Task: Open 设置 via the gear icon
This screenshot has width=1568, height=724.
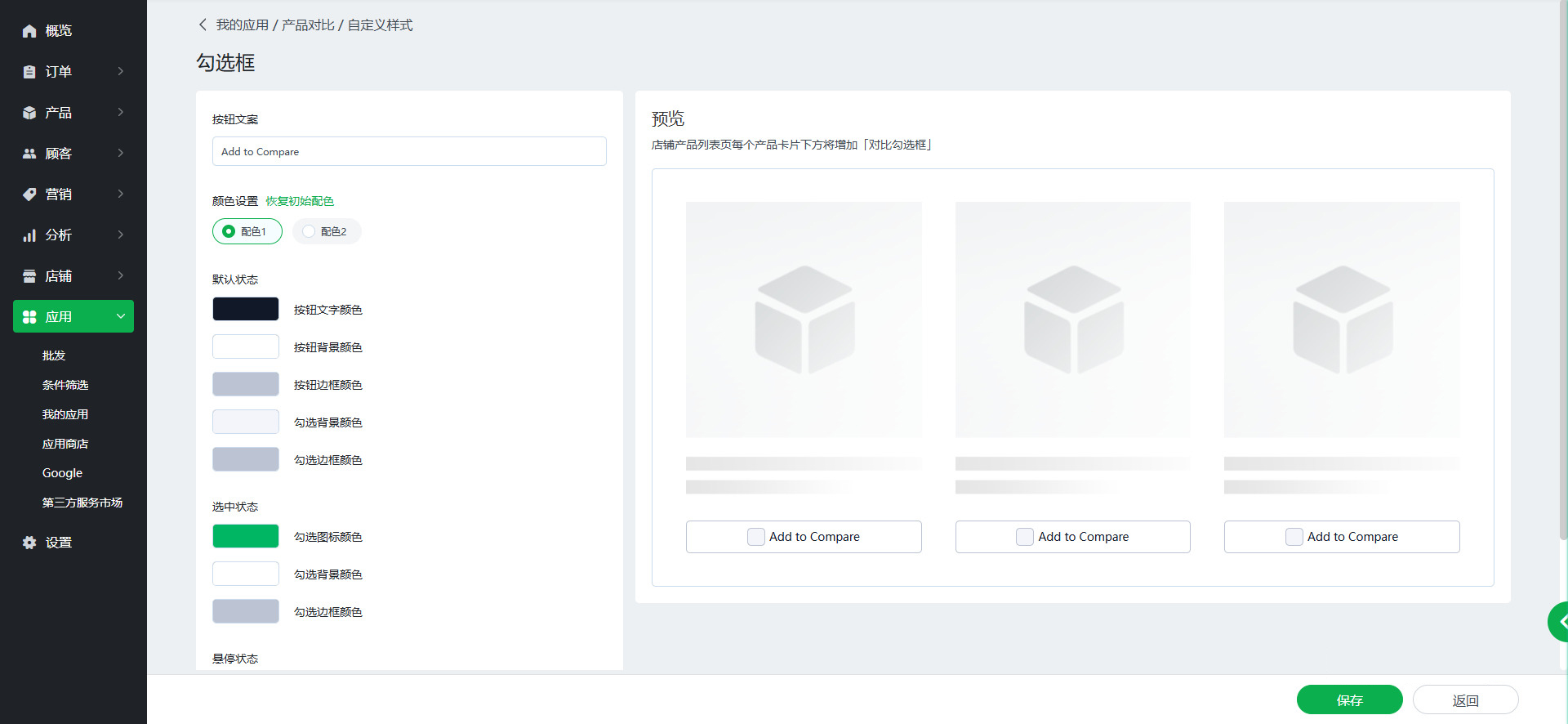Action: pyautogui.click(x=29, y=543)
